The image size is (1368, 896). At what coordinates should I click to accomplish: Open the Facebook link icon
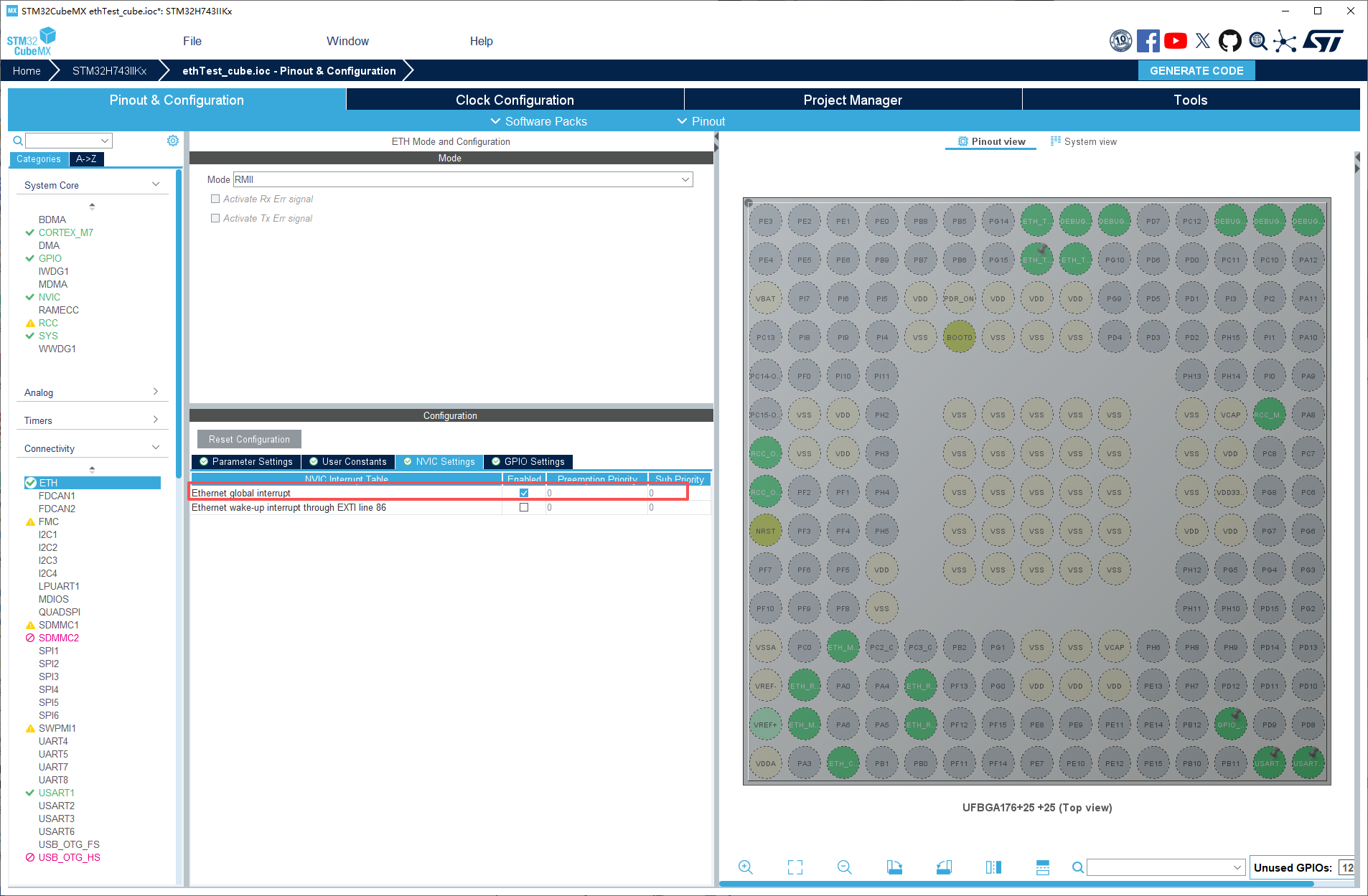(x=1148, y=41)
